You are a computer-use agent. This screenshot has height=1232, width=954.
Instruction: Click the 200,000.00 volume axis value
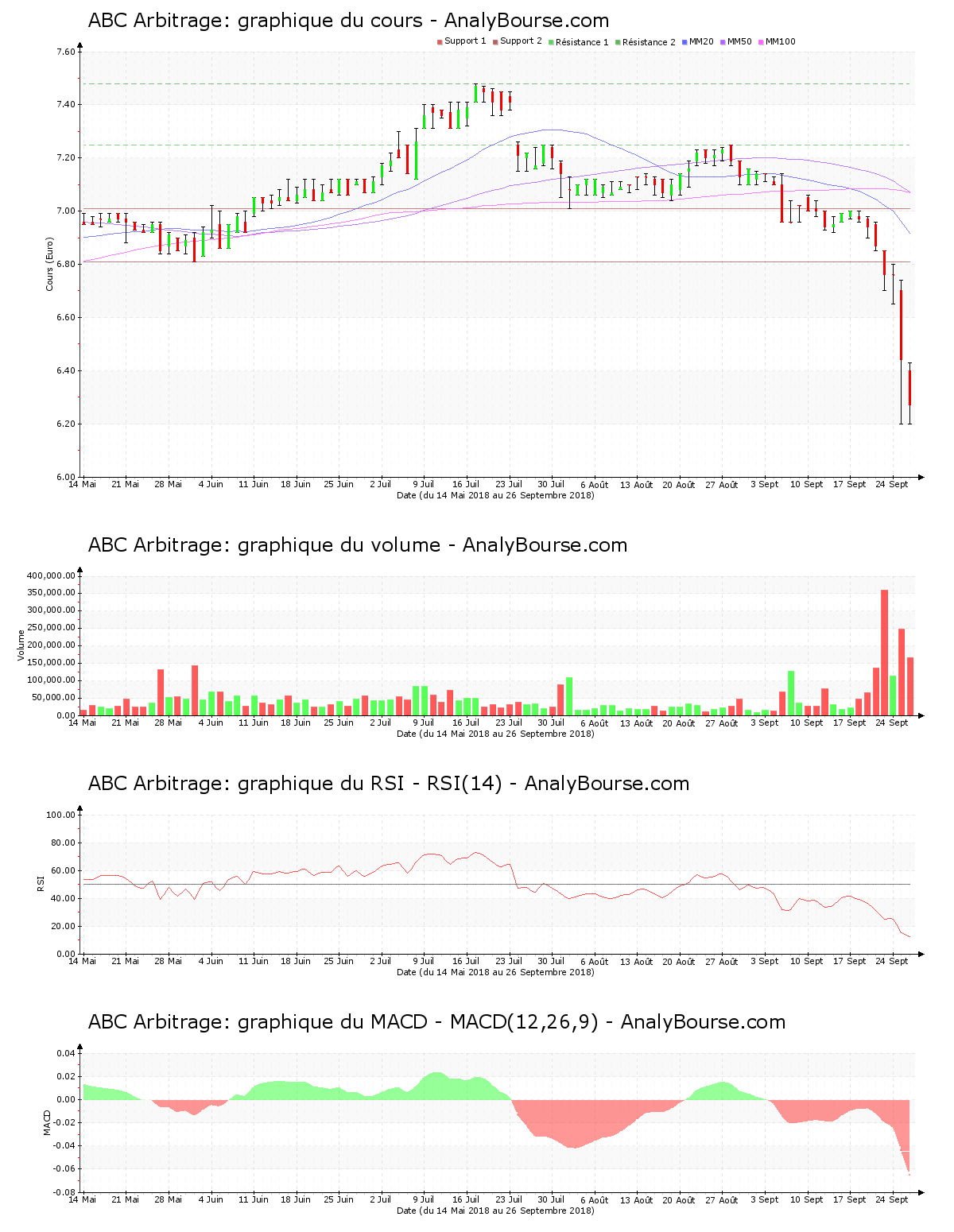(x=51, y=645)
